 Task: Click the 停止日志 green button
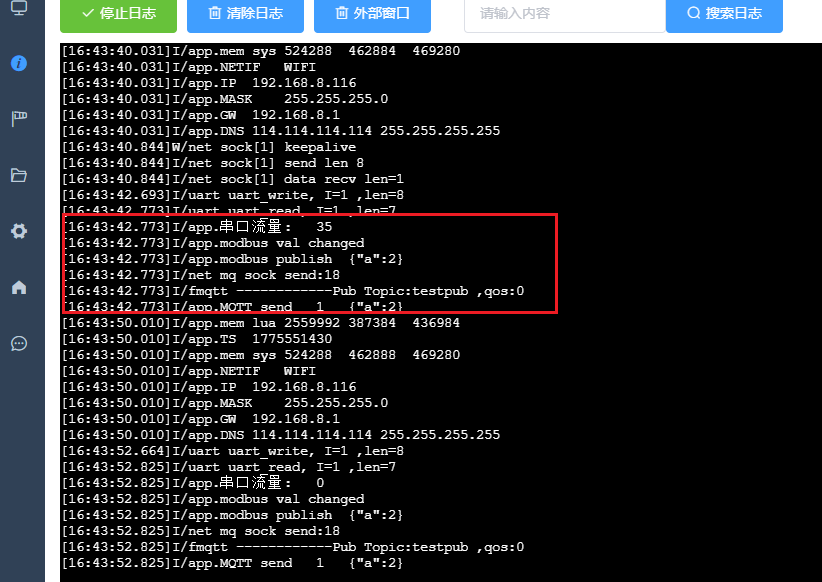(118, 14)
